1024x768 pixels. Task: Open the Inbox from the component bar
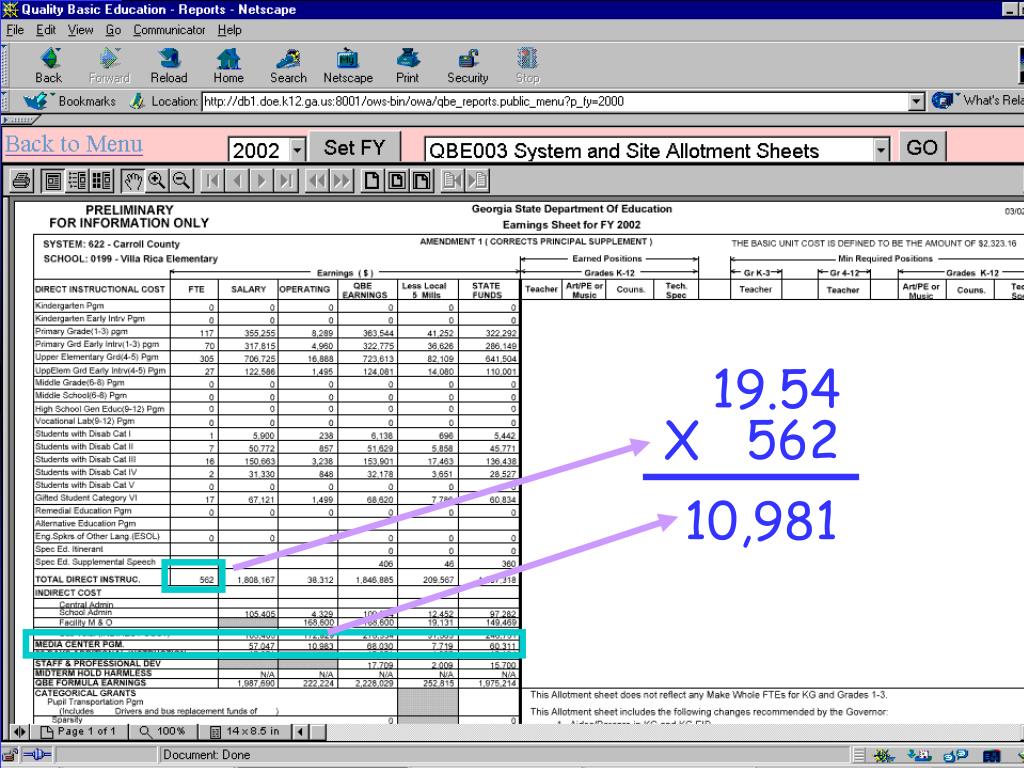[918, 756]
